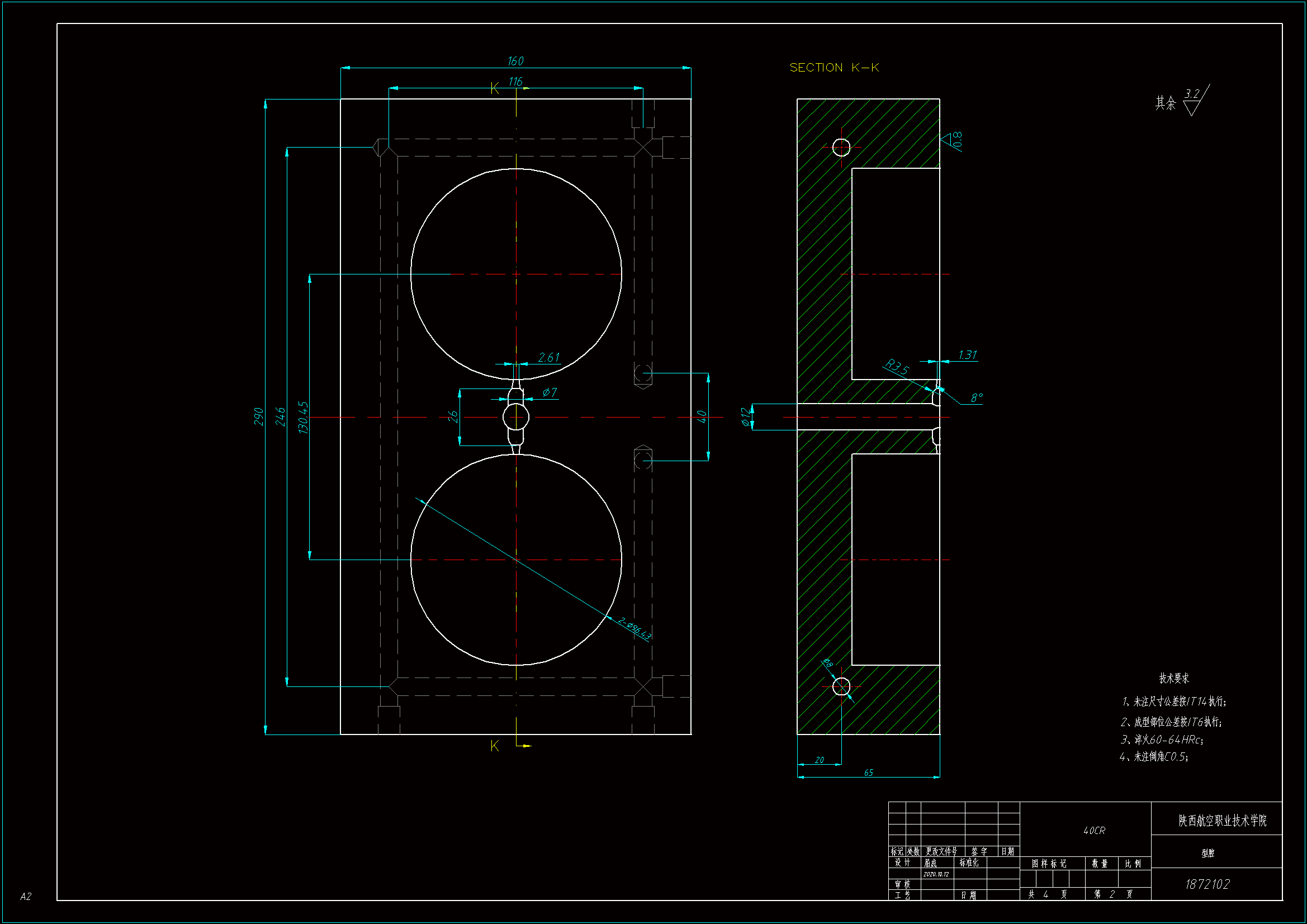Select the Ø12 diameter dimension text
This screenshot has height=924, width=1307.
[x=746, y=417]
